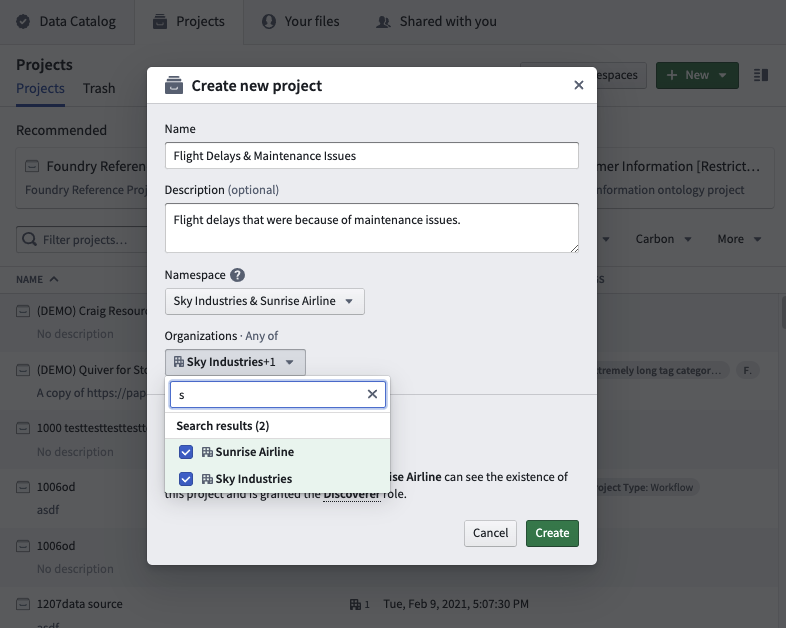Click the extremely long tag category chip
Viewport: 786px width, 628px height.
(662, 370)
